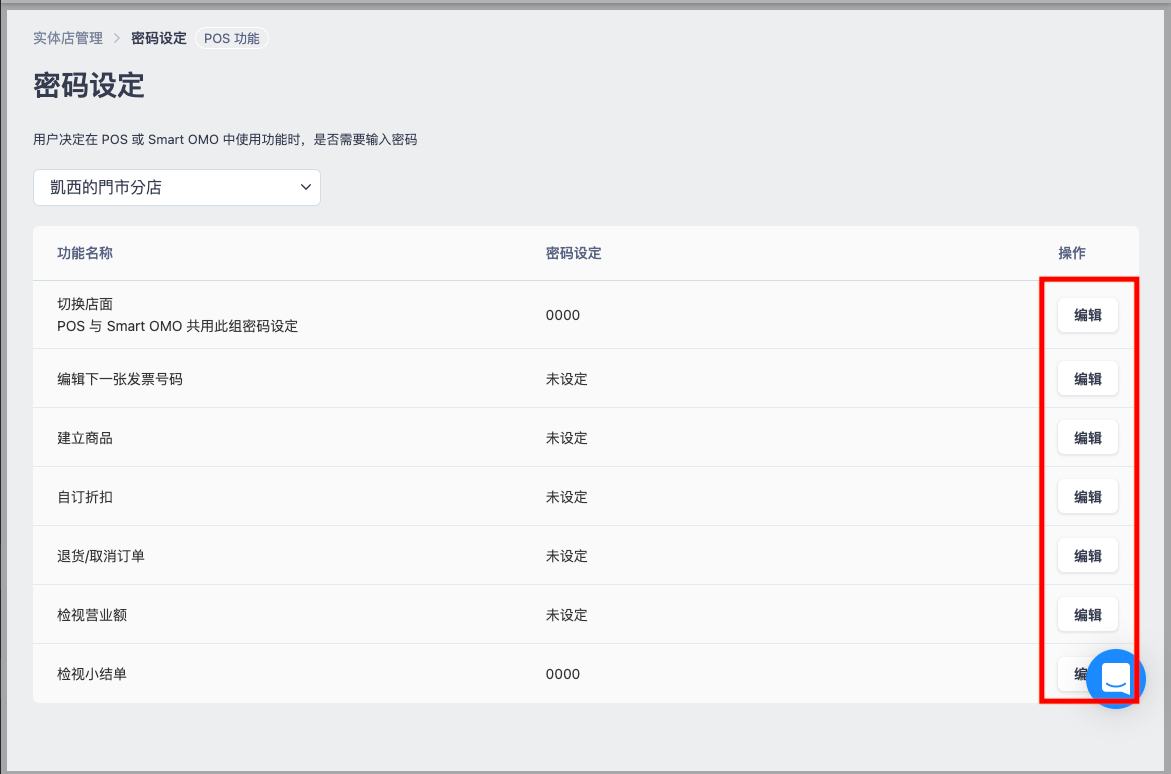Edit password for 切换店面
This screenshot has width=1171, height=774.
(1087, 315)
